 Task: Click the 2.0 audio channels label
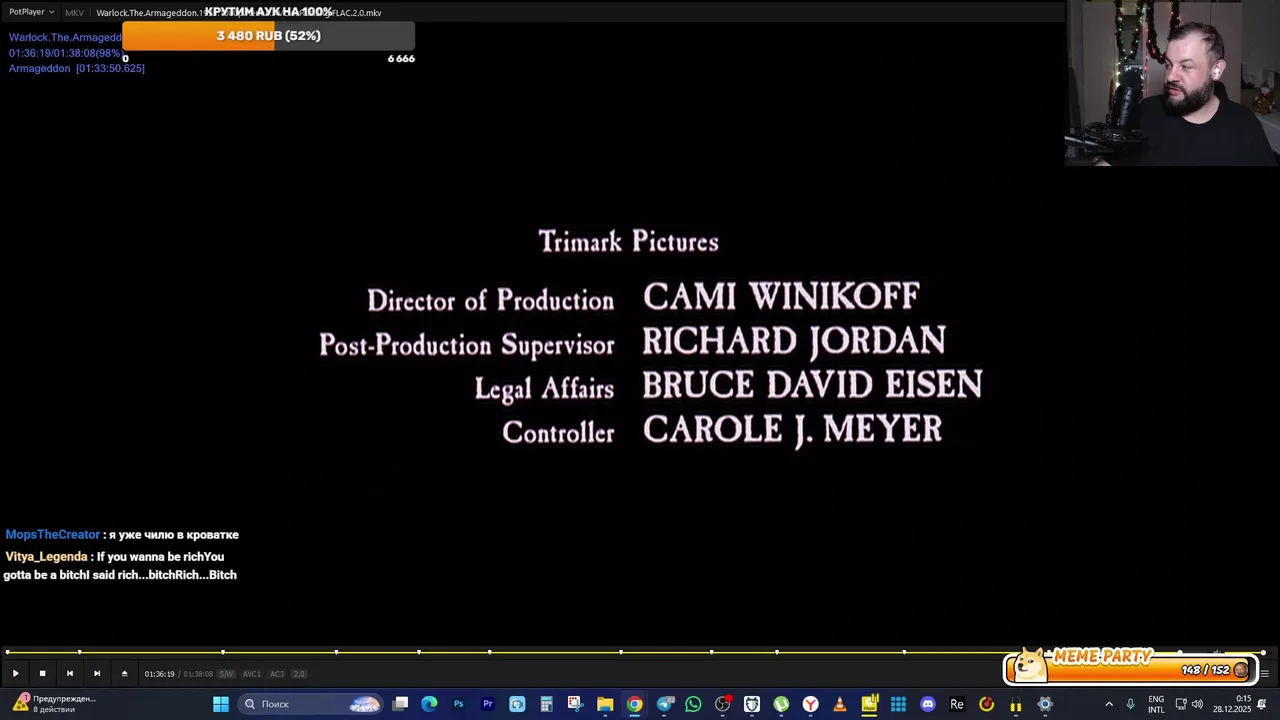[x=299, y=674]
